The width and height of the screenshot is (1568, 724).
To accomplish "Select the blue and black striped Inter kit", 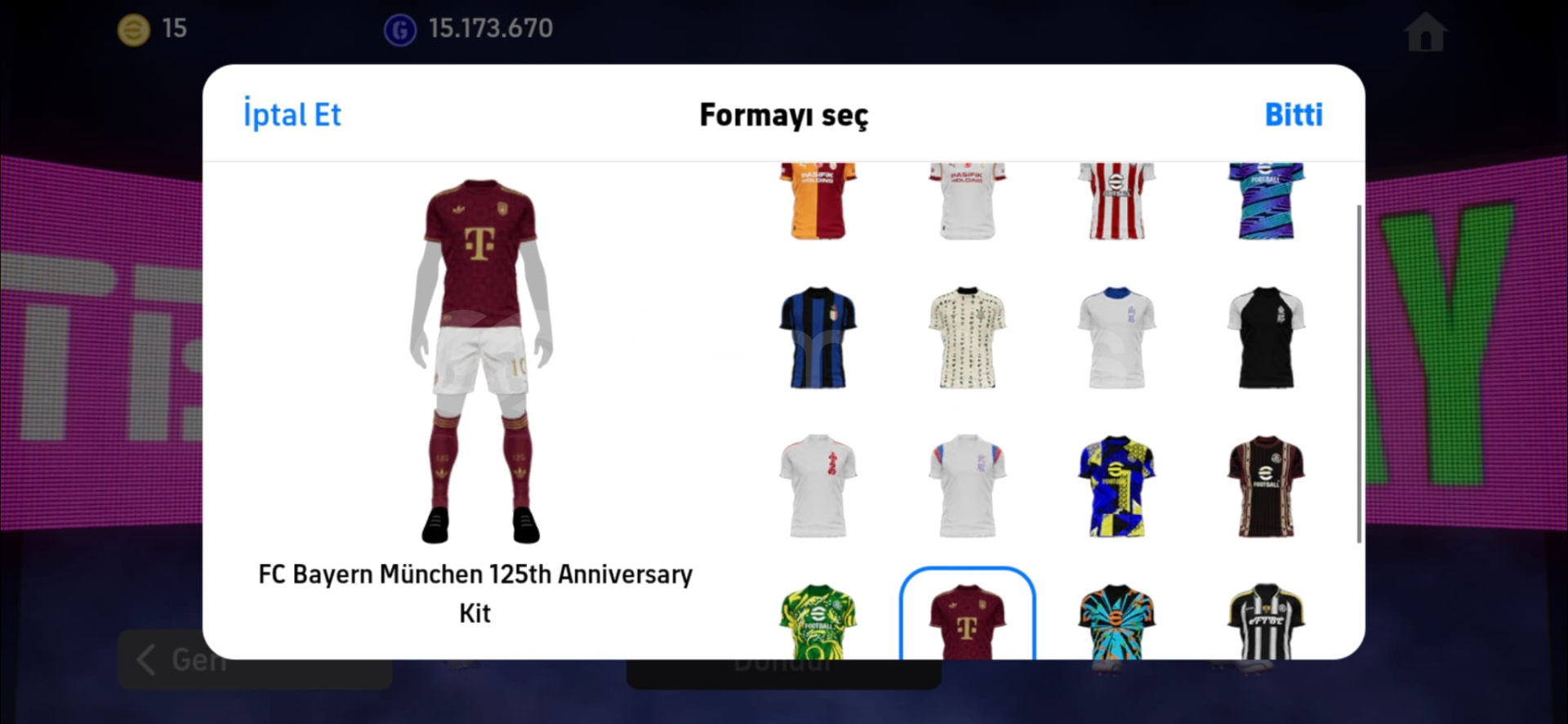I will 817,337.
